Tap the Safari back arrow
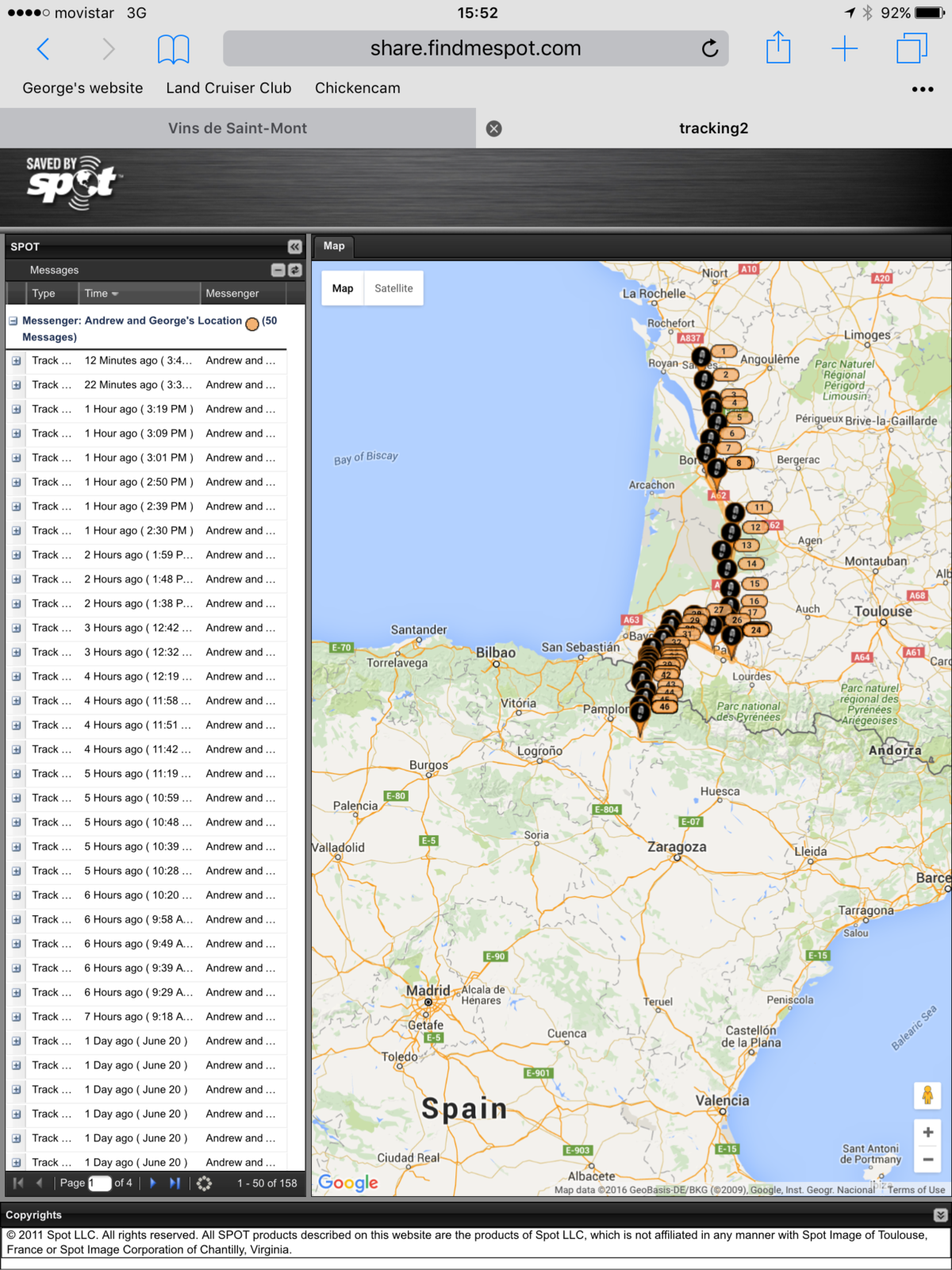952x1270 pixels. pos(44,49)
